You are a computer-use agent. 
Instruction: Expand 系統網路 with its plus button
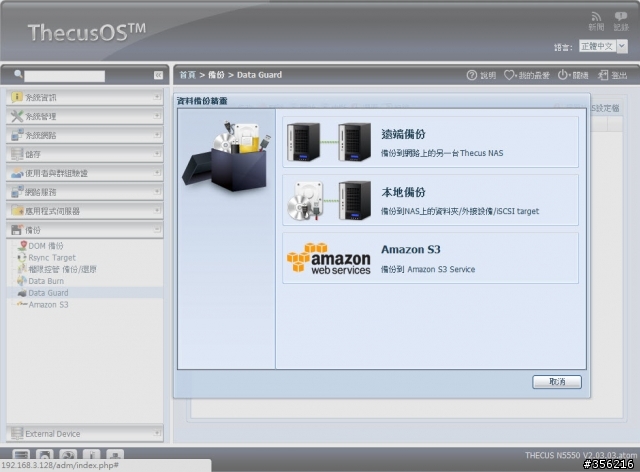coord(157,135)
